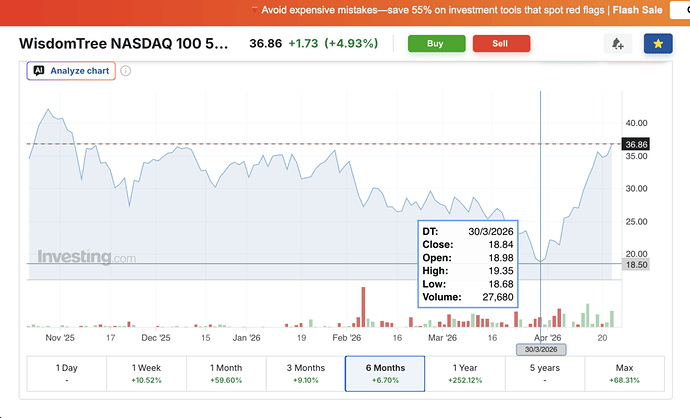
Task: Click the Nov '25 axis label
Action: 60,338
